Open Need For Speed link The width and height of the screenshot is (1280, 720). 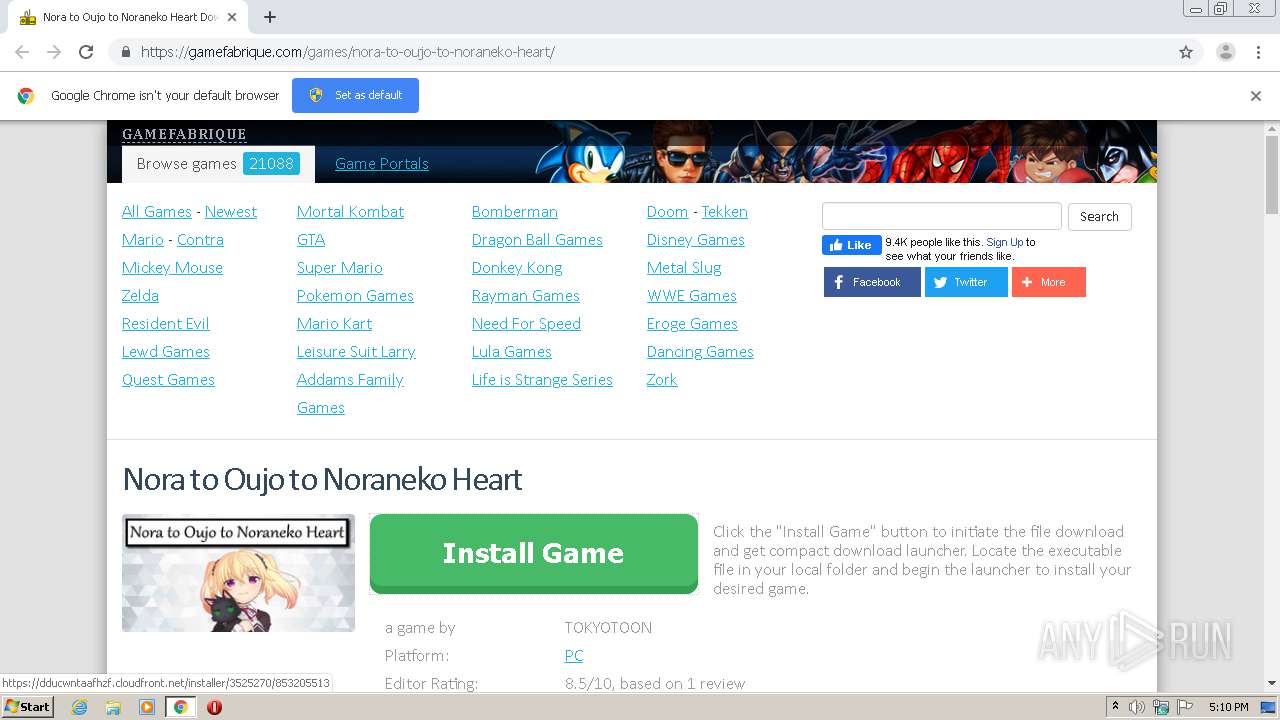tap(526, 324)
